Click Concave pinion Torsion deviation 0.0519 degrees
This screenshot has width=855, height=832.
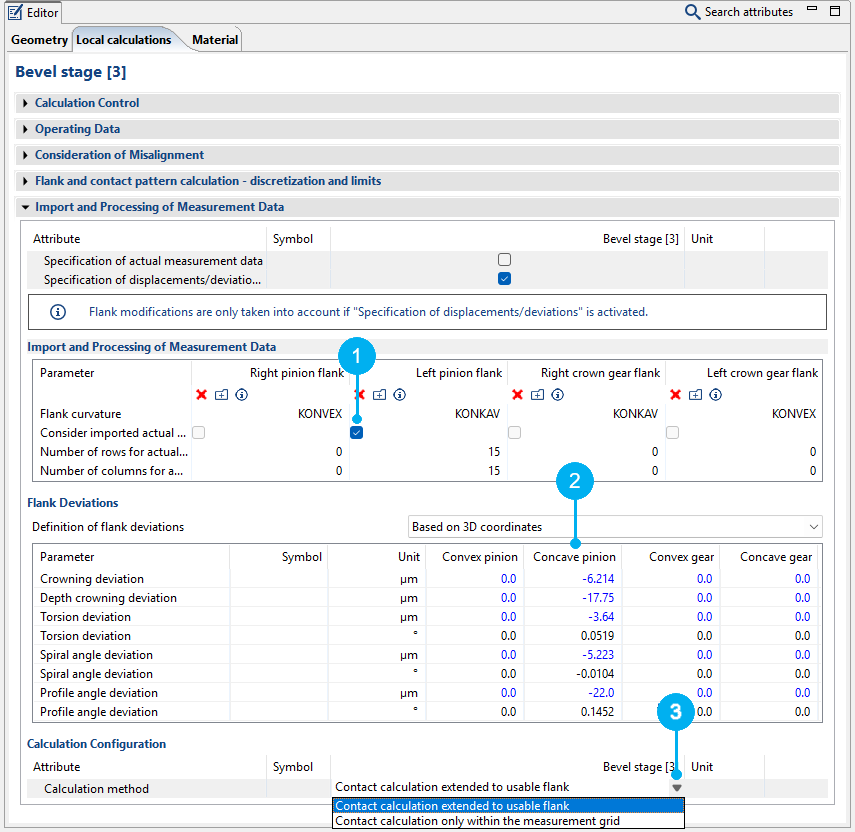(597, 636)
